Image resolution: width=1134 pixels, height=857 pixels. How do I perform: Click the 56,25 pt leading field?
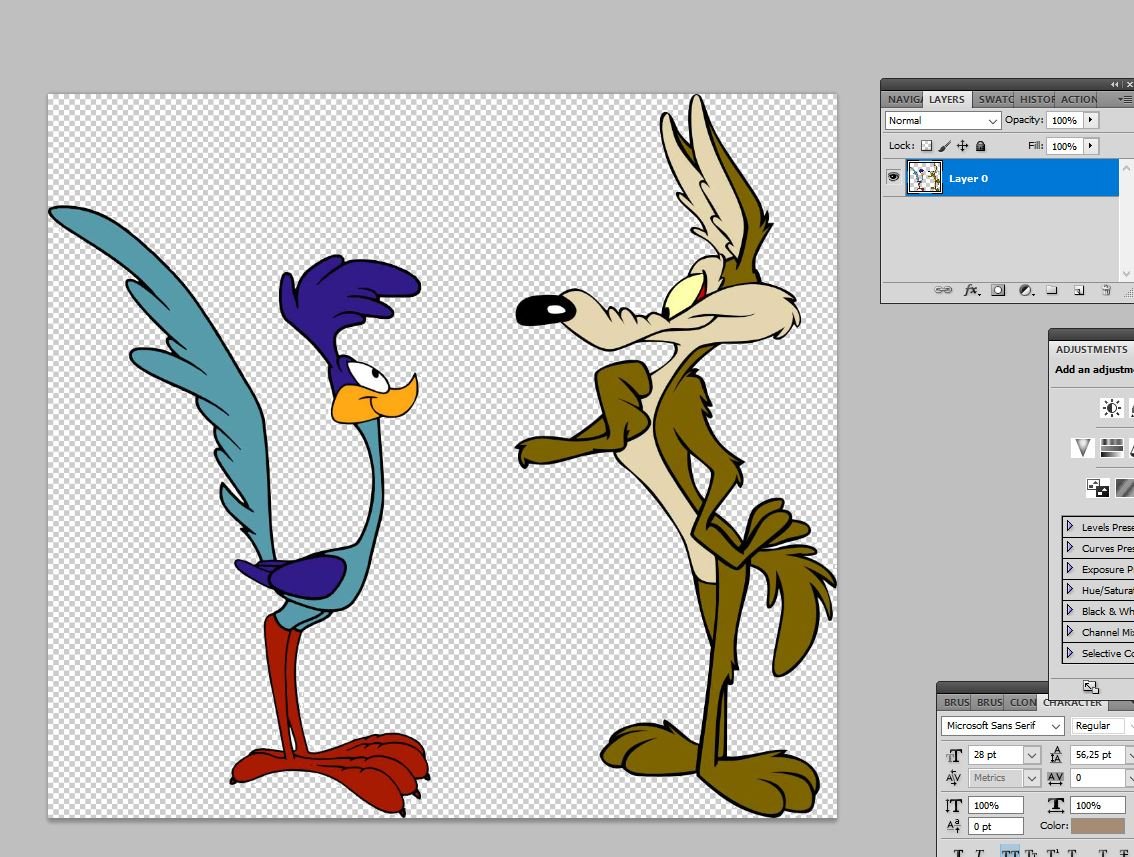1097,755
